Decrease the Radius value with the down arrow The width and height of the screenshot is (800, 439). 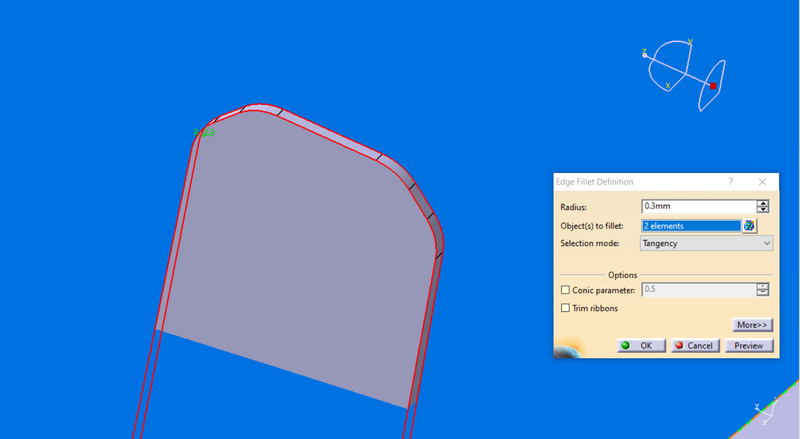point(764,210)
